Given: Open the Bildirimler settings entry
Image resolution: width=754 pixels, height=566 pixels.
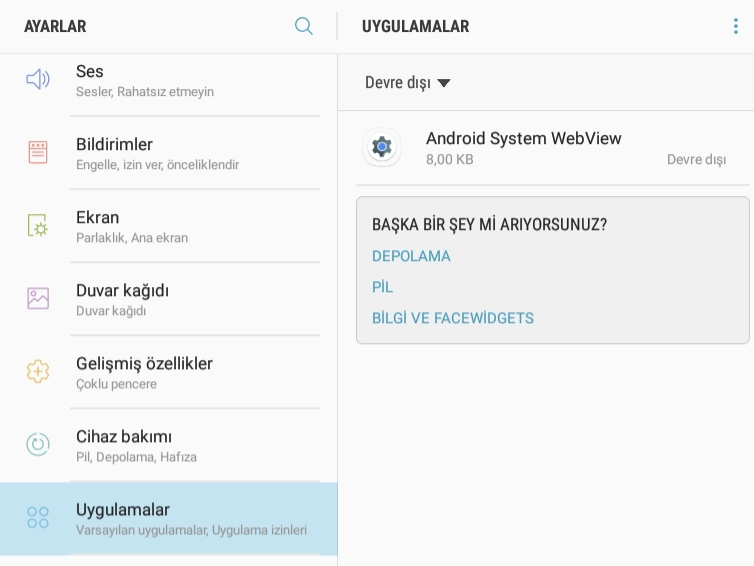Looking at the screenshot, I should (169, 153).
